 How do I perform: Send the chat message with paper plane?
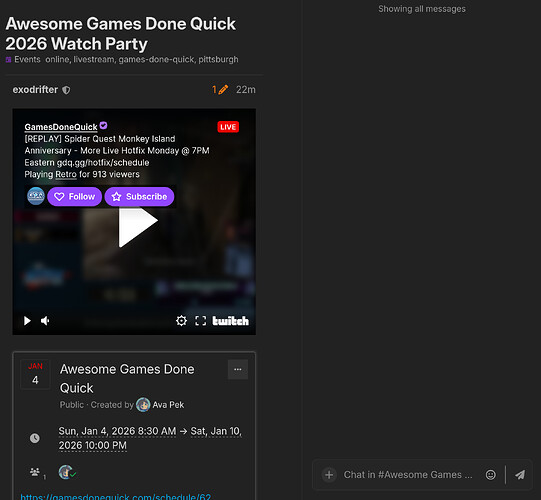click(x=520, y=475)
